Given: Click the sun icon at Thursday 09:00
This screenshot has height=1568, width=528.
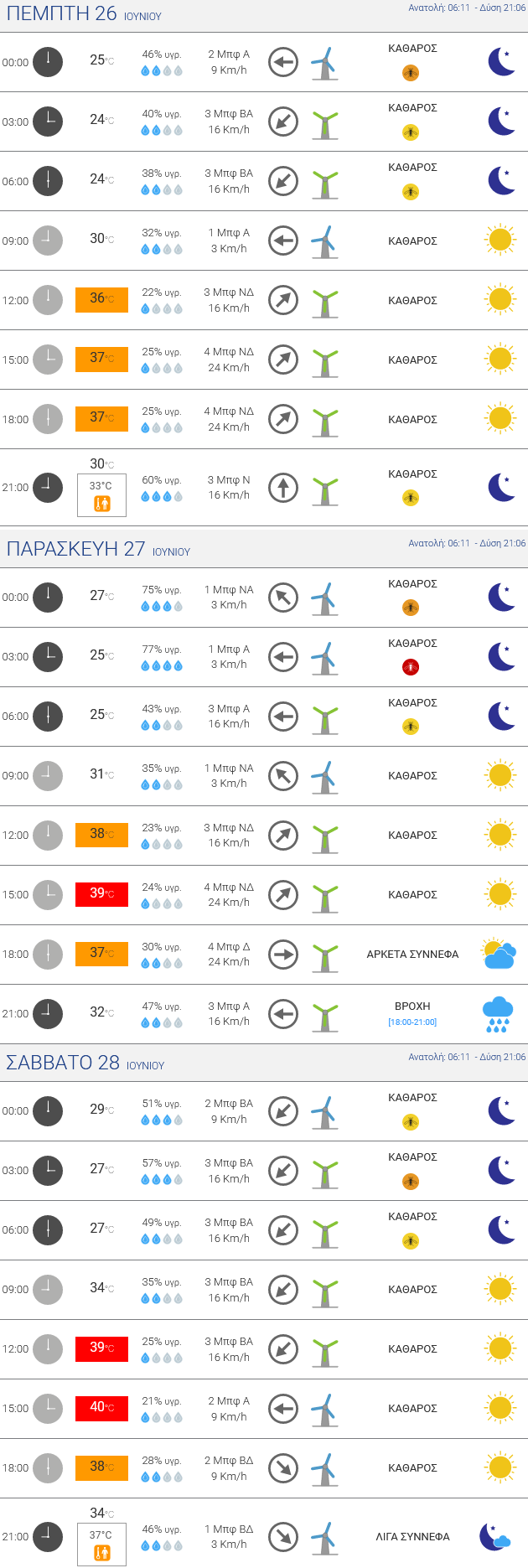Looking at the screenshot, I should [500, 241].
